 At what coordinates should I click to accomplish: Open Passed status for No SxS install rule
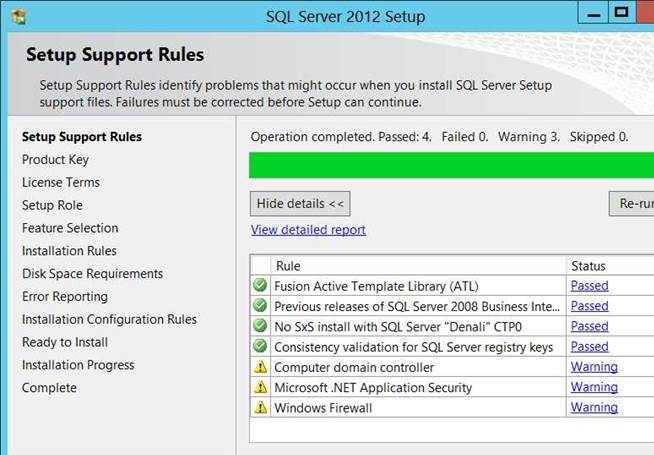tap(589, 326)
